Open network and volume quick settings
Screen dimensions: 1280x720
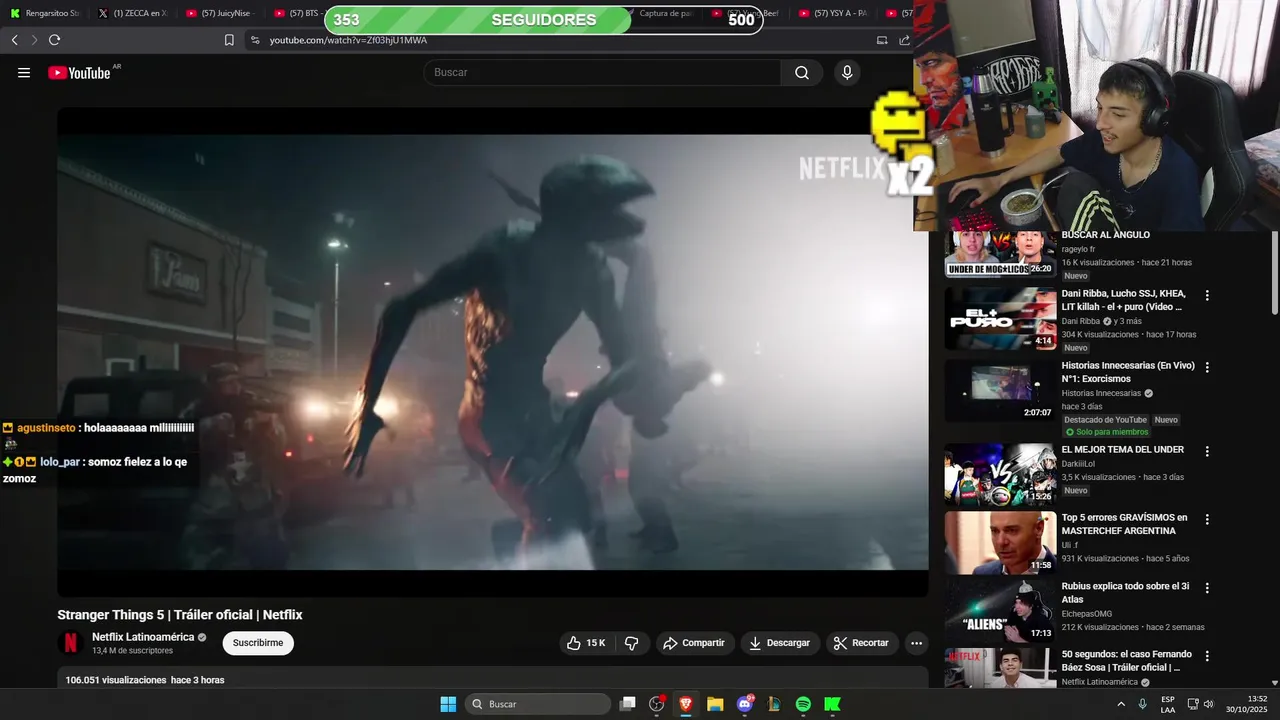(x=1200, y=704)
